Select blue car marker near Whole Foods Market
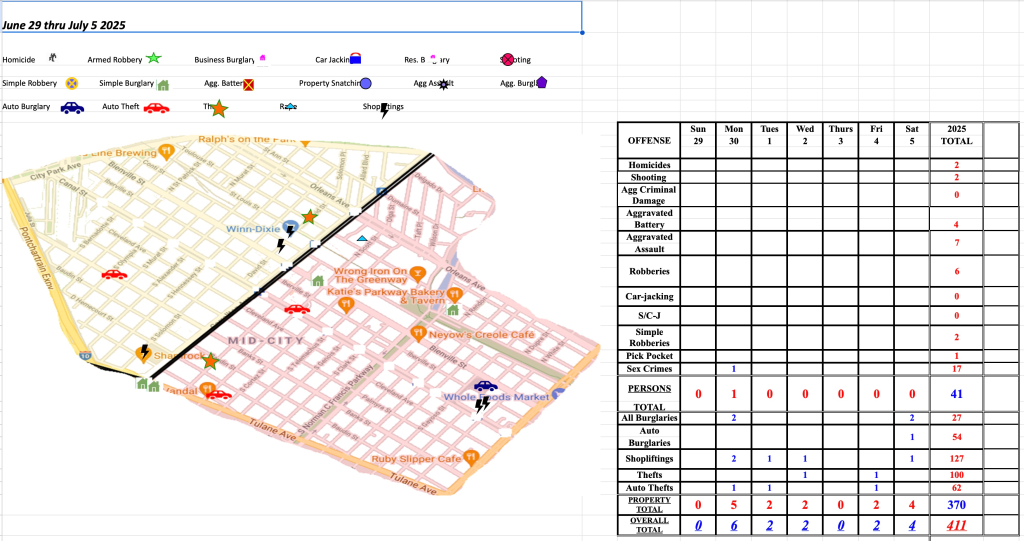 pos(486,386)
